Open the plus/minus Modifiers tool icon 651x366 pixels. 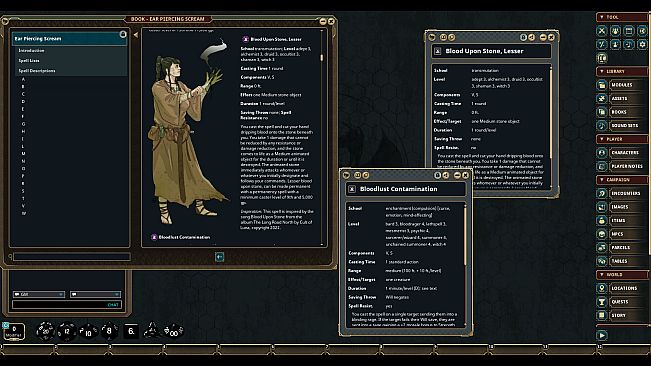click(602, 44)
